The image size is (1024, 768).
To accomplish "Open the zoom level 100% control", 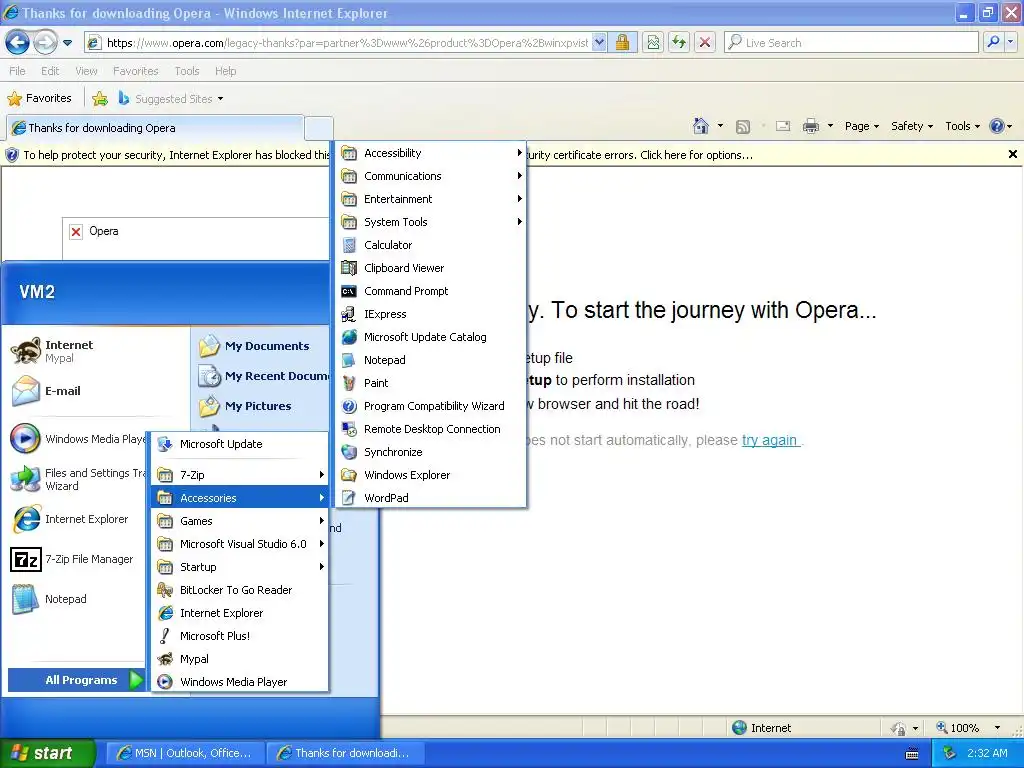I will pos(968,728).
